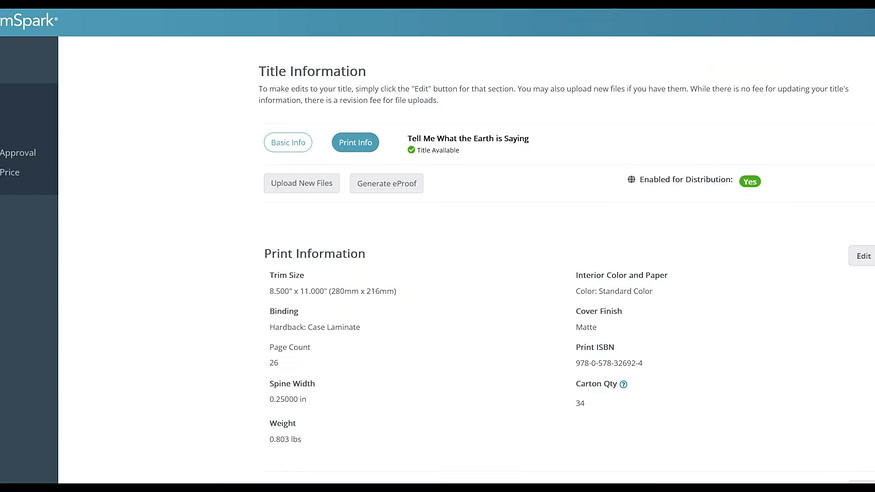The image size is (875, 492).
Task: Edit the Print Information section
Action: pos(862,256)
